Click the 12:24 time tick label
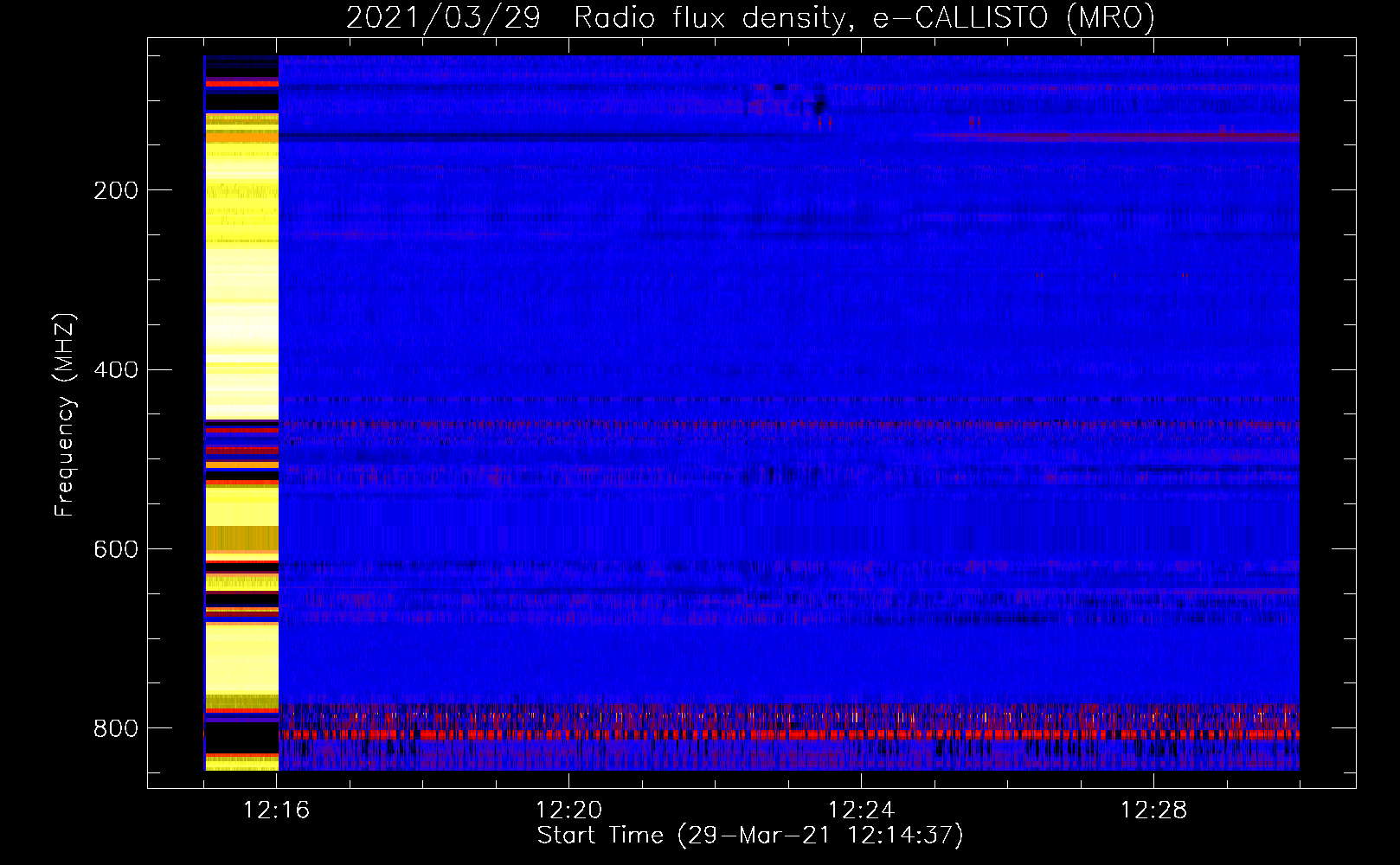 pos(861,811)
